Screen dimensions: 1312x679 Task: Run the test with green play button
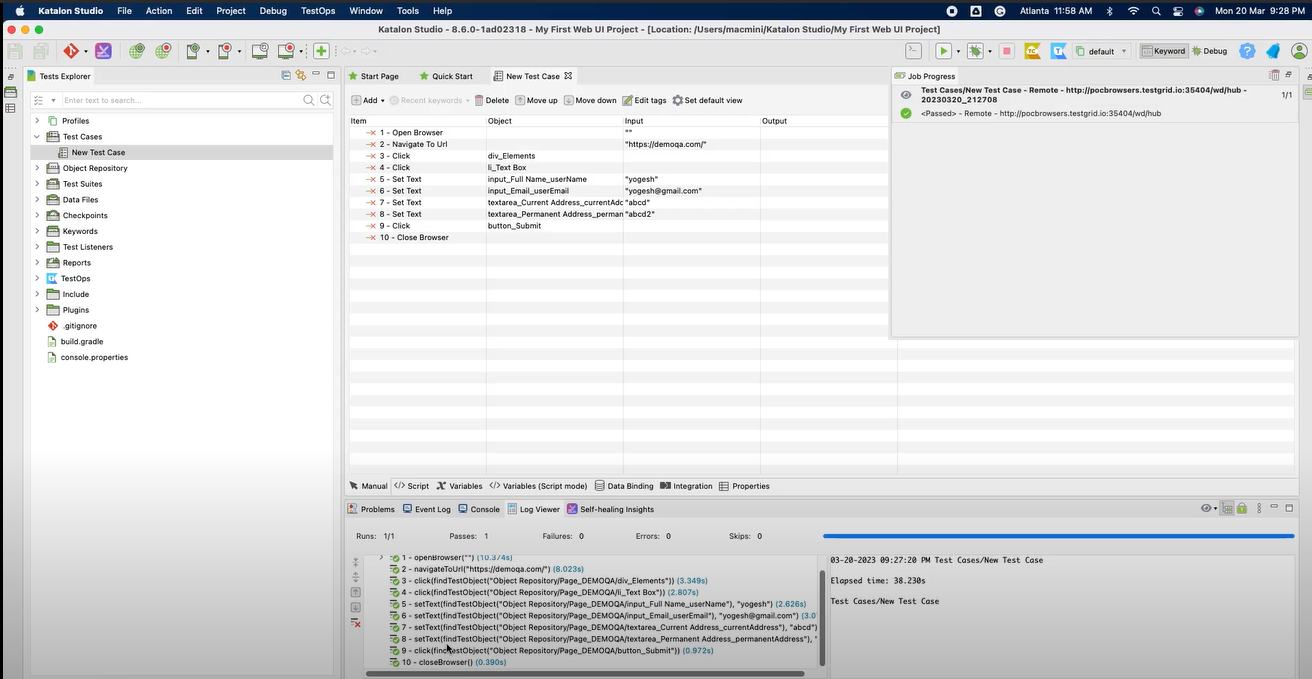pos(943,51)
